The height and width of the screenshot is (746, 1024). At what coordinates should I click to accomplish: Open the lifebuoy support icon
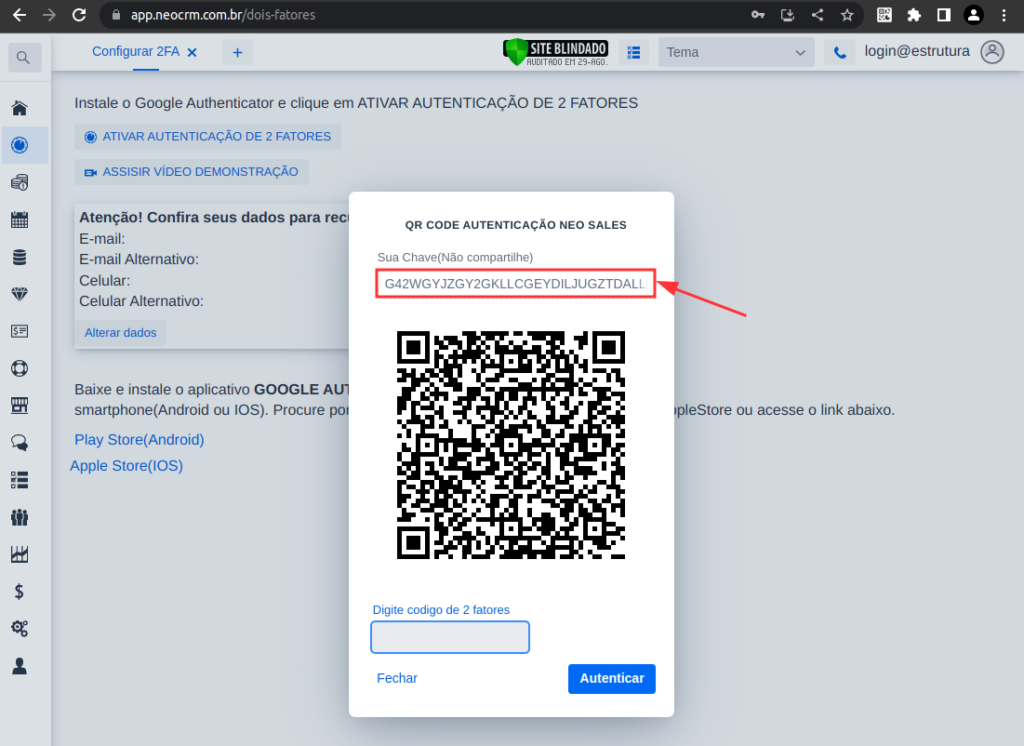click(x=19, y=368)
